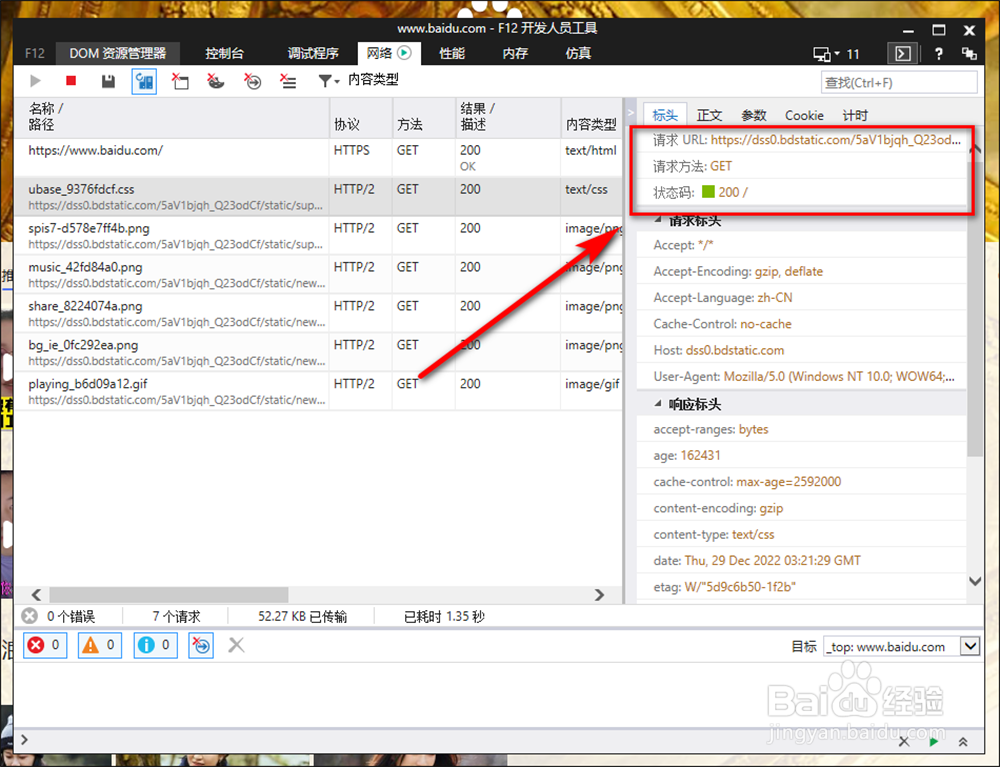Click the request URL dss0.bdstatic.com link
1000x767 pixels.
835,140
